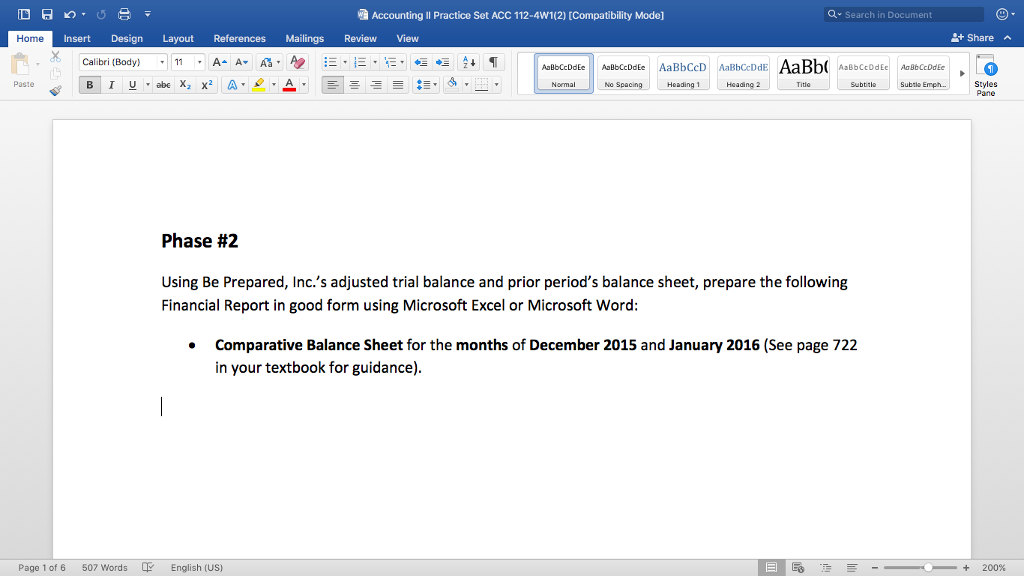Apply bold formatting to selected text

[89, 84]
